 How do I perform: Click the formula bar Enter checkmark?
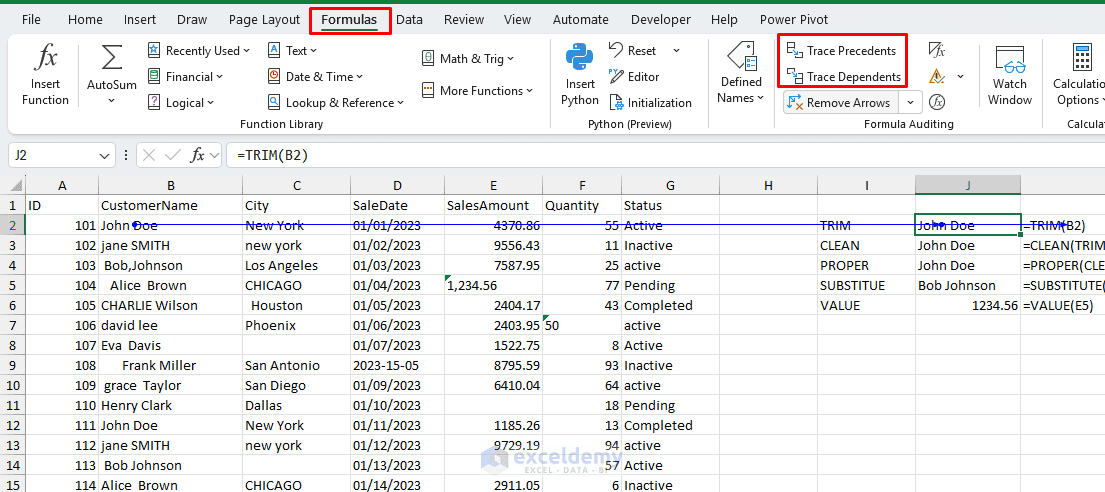coord(173,155)
